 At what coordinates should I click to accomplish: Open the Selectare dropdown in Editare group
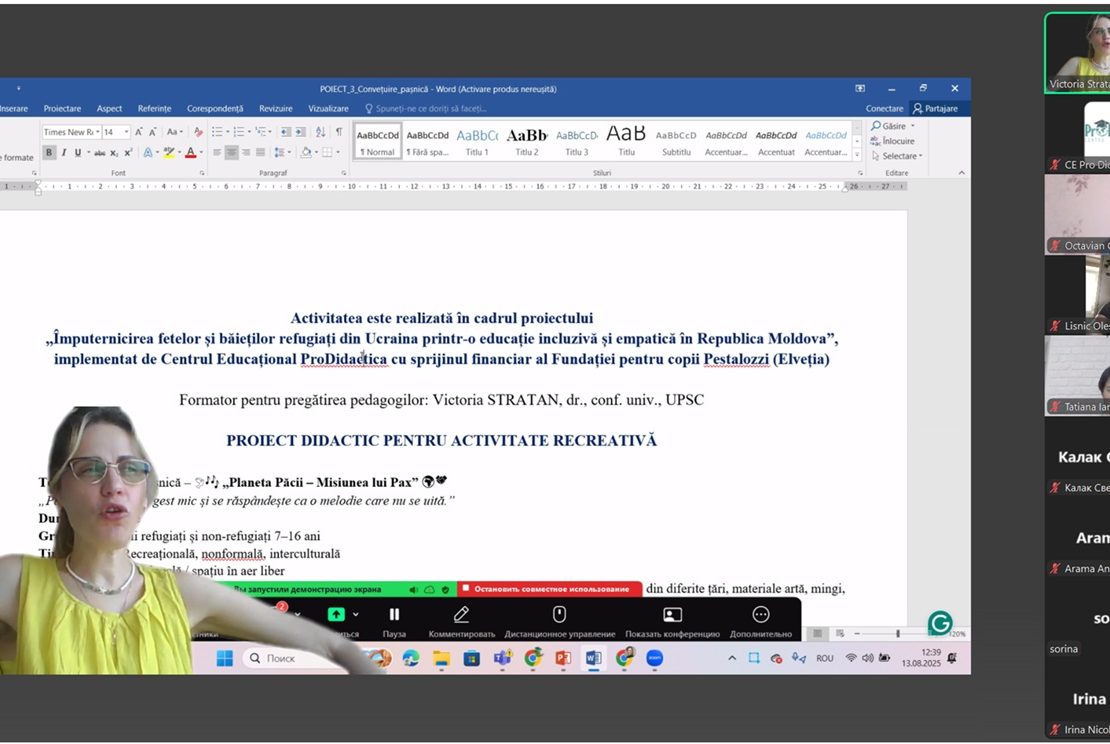pos(897,156)
